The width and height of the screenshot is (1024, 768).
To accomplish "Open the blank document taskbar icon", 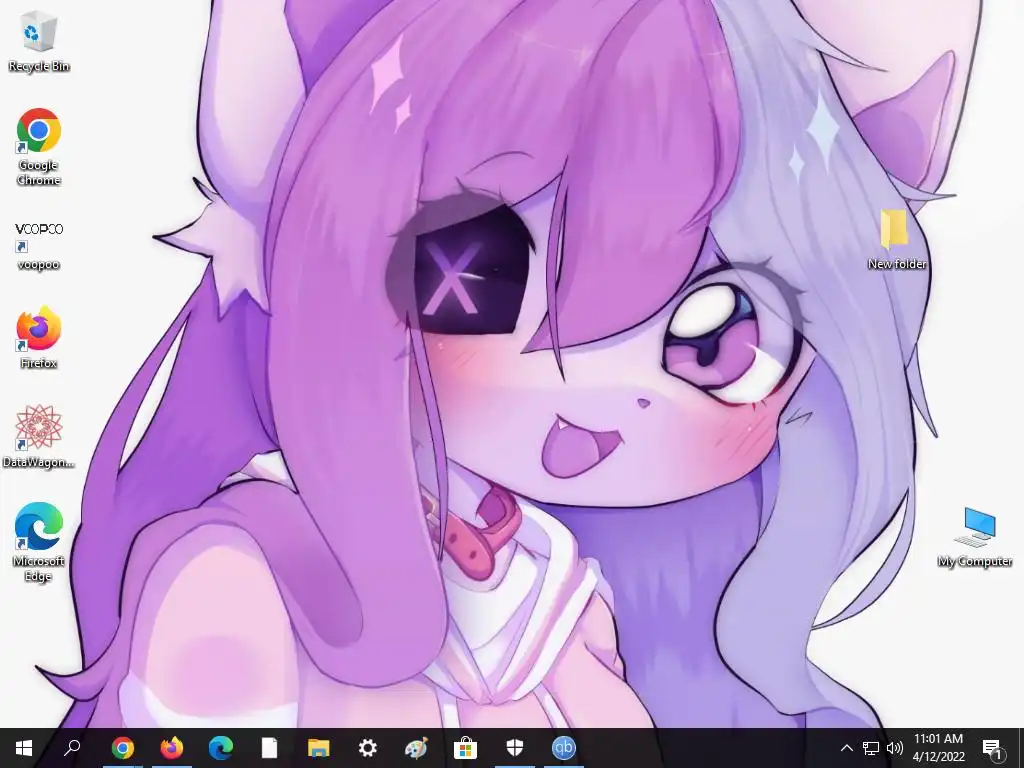I will (270, 748).
